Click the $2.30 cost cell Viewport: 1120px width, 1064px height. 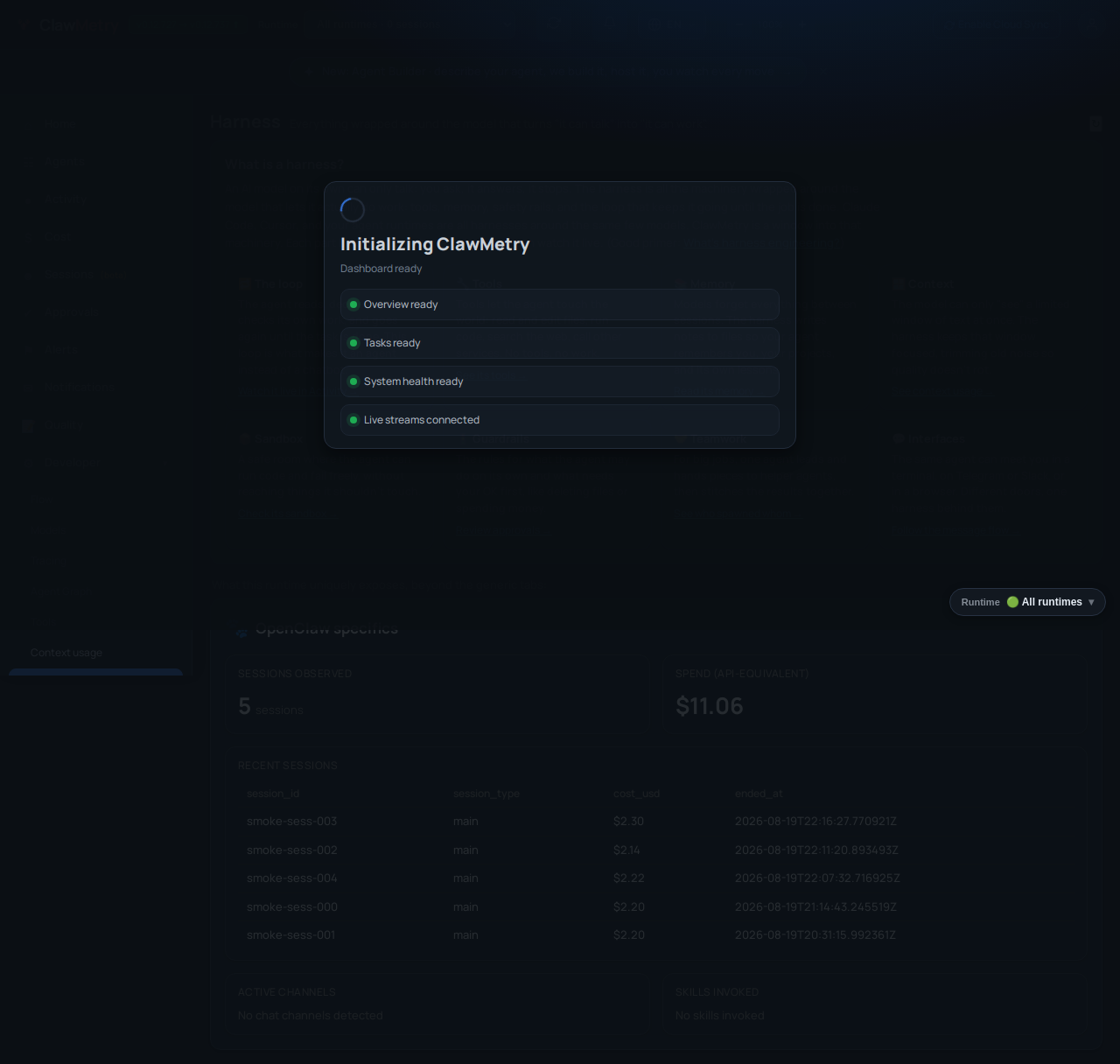click(x=629, y=822)
